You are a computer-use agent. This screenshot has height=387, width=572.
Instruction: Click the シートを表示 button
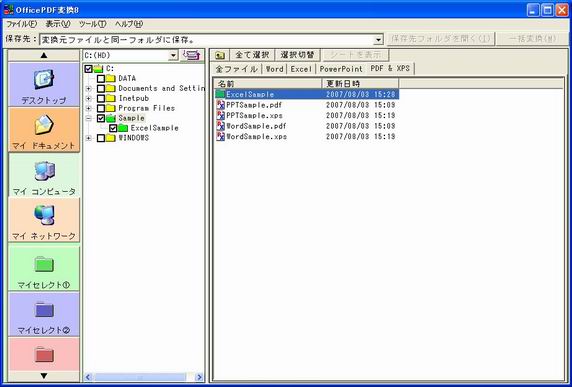356,55
